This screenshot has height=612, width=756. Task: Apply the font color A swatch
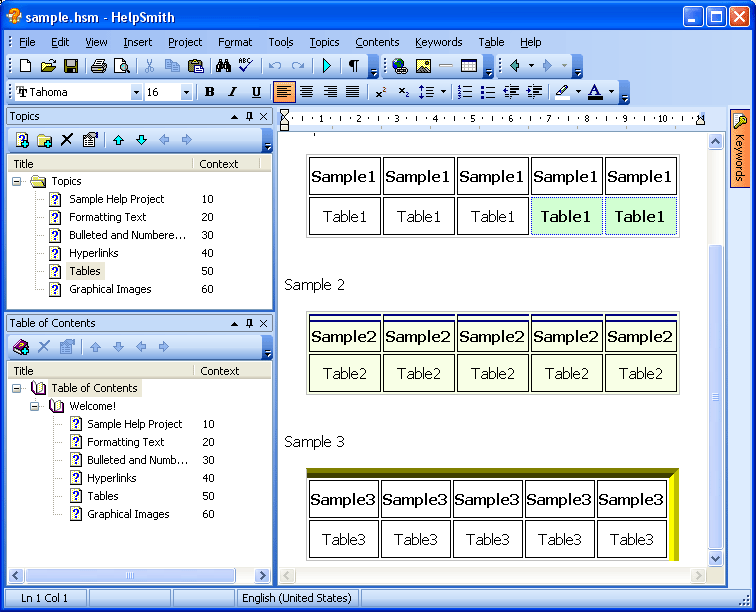[595, 92]
